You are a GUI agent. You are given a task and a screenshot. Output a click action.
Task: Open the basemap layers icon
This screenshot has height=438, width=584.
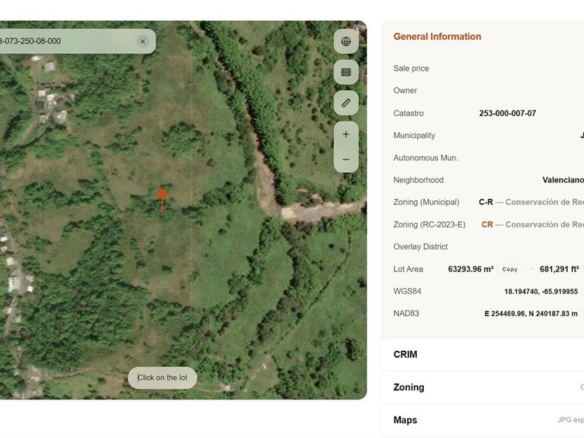pos(346,72)
